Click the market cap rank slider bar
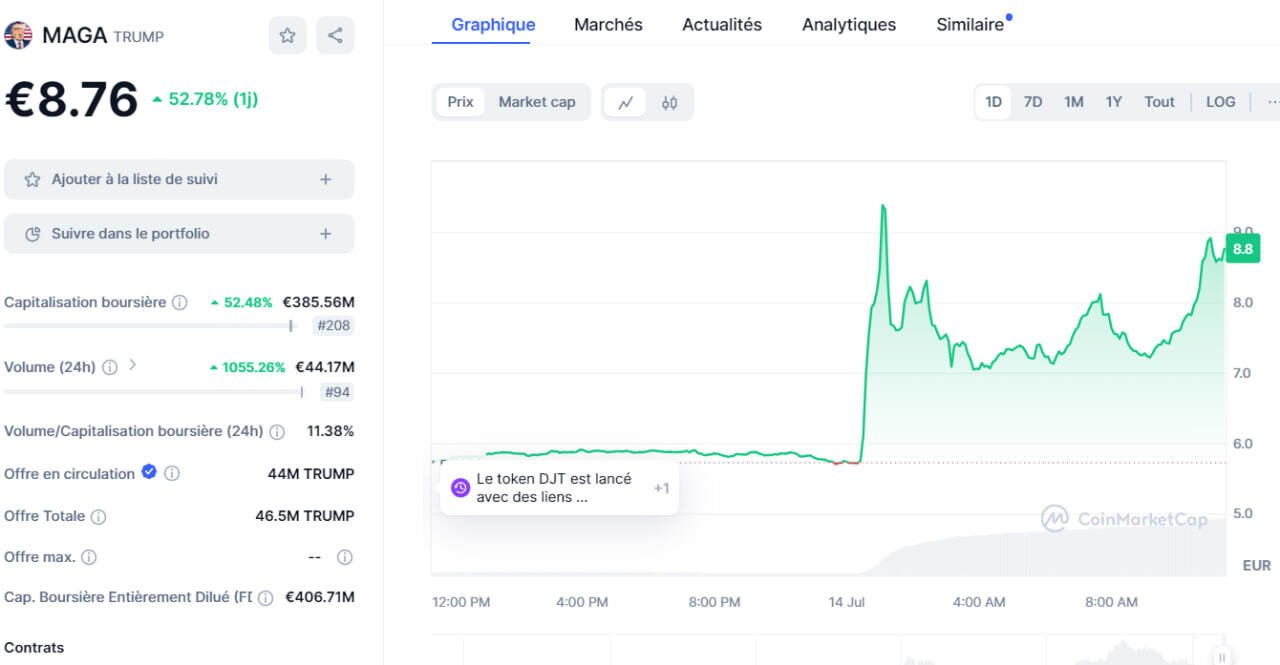Viewport: 1280px width, 665px height. (151, 325)
